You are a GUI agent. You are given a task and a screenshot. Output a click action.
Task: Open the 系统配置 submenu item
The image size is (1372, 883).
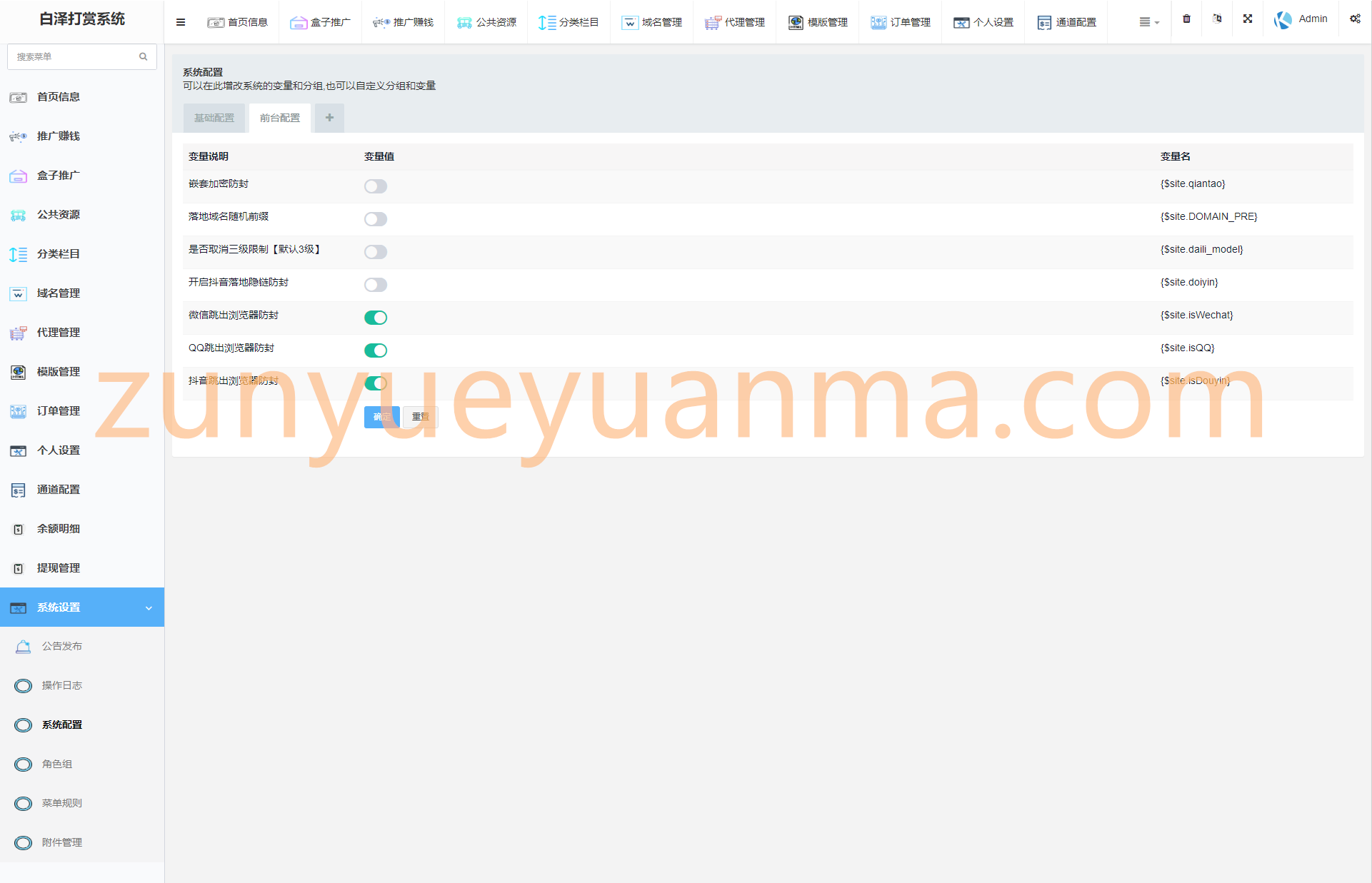click(x=82, y=725)
